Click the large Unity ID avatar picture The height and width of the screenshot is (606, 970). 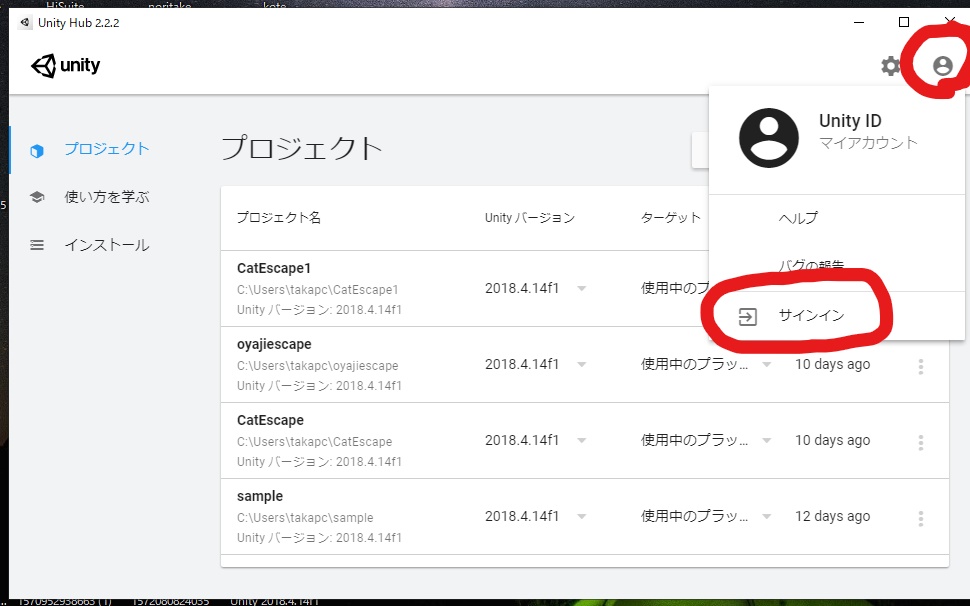coord(769,138)
